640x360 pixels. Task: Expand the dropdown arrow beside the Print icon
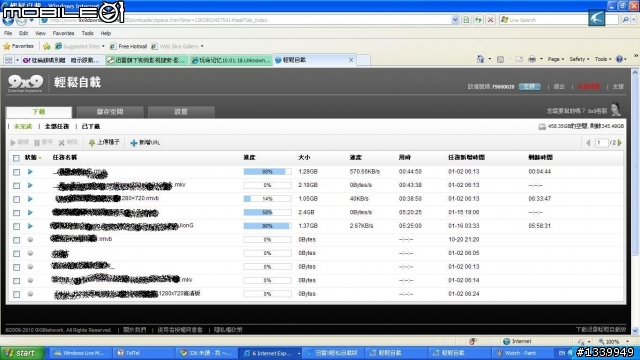(541, 59)
